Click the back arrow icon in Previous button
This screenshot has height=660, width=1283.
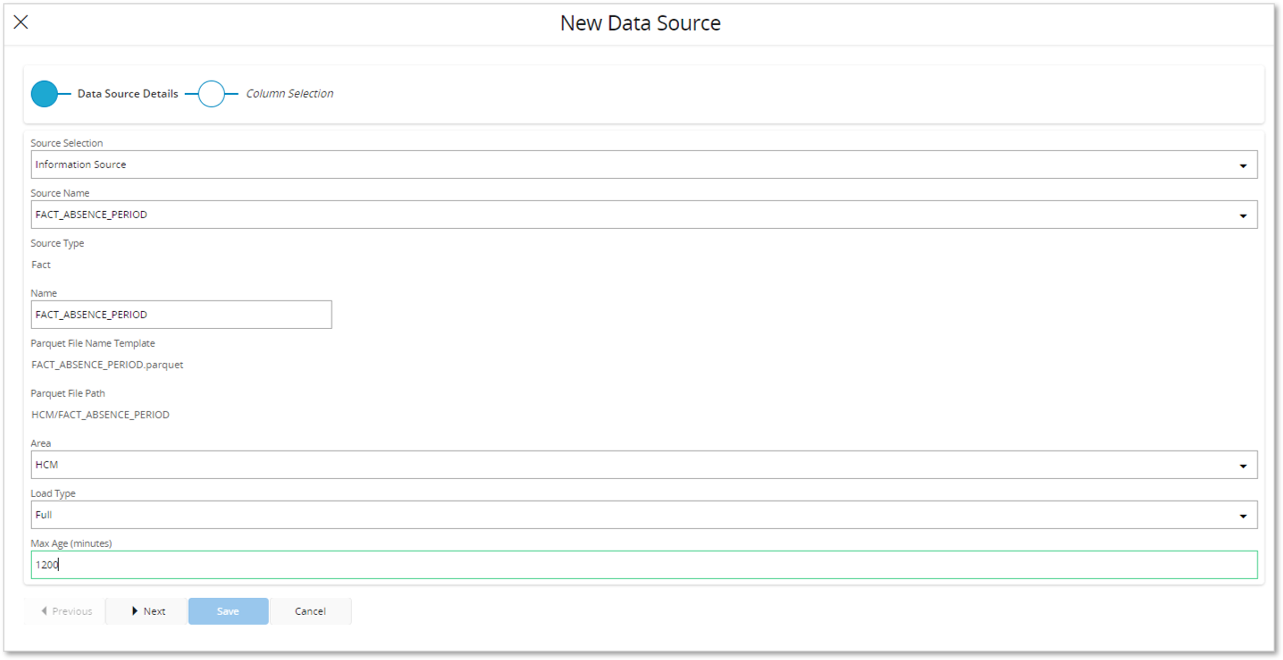coord(44,611)
